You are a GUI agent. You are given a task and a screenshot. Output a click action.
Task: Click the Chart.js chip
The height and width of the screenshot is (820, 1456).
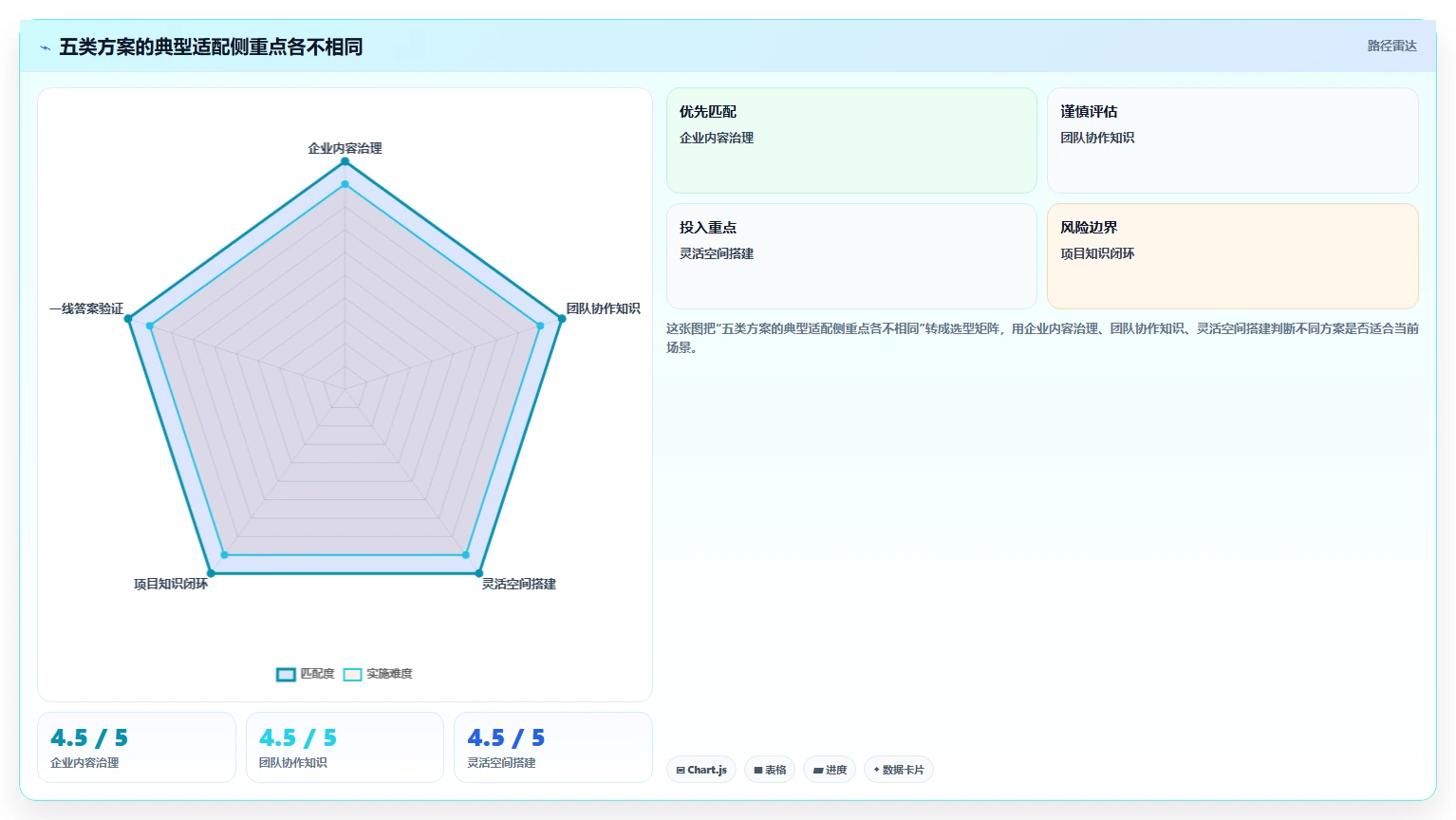point(701,770)
